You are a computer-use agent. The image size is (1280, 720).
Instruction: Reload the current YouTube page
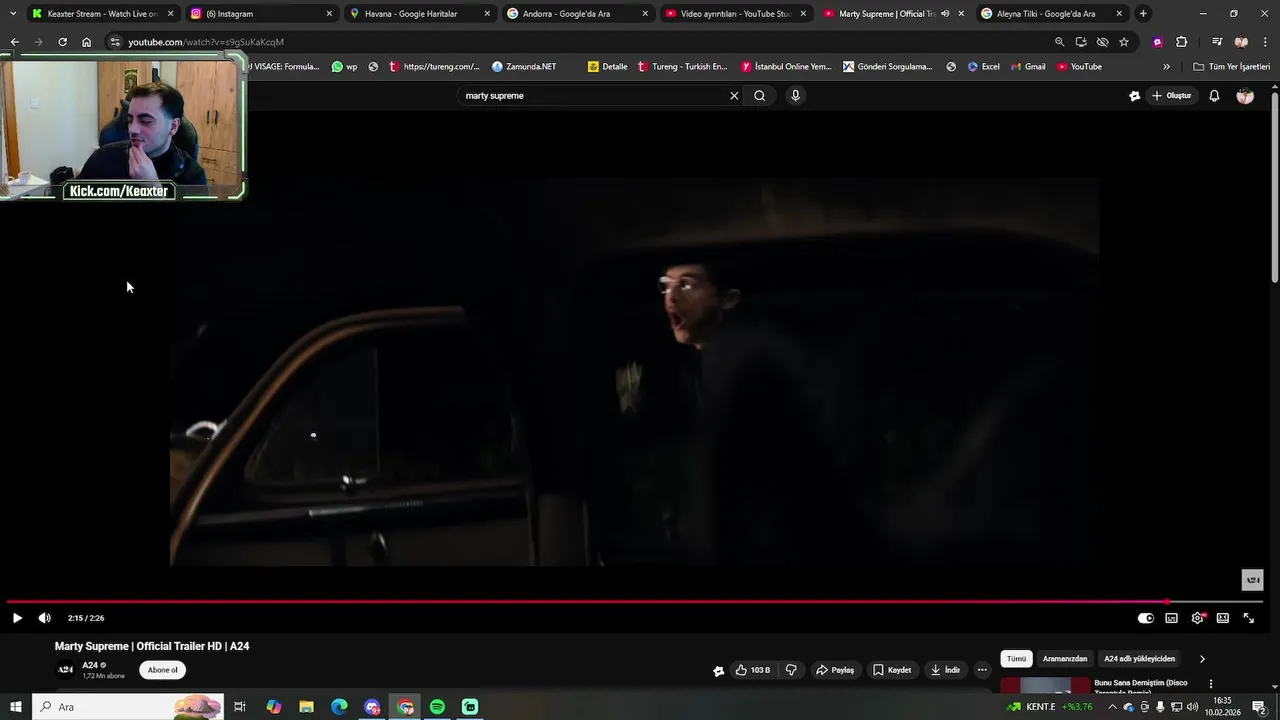click(62, 42)
